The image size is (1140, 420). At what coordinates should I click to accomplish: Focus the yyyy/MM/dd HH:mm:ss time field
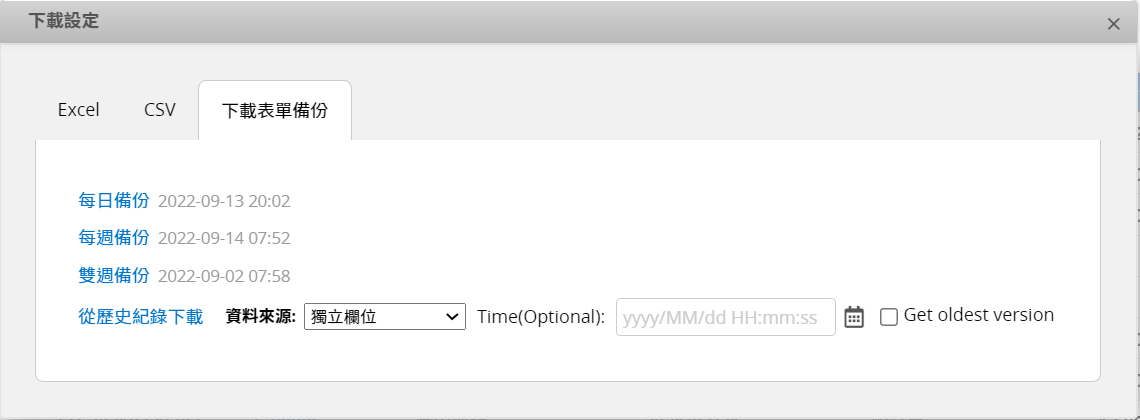coord(726,317)
